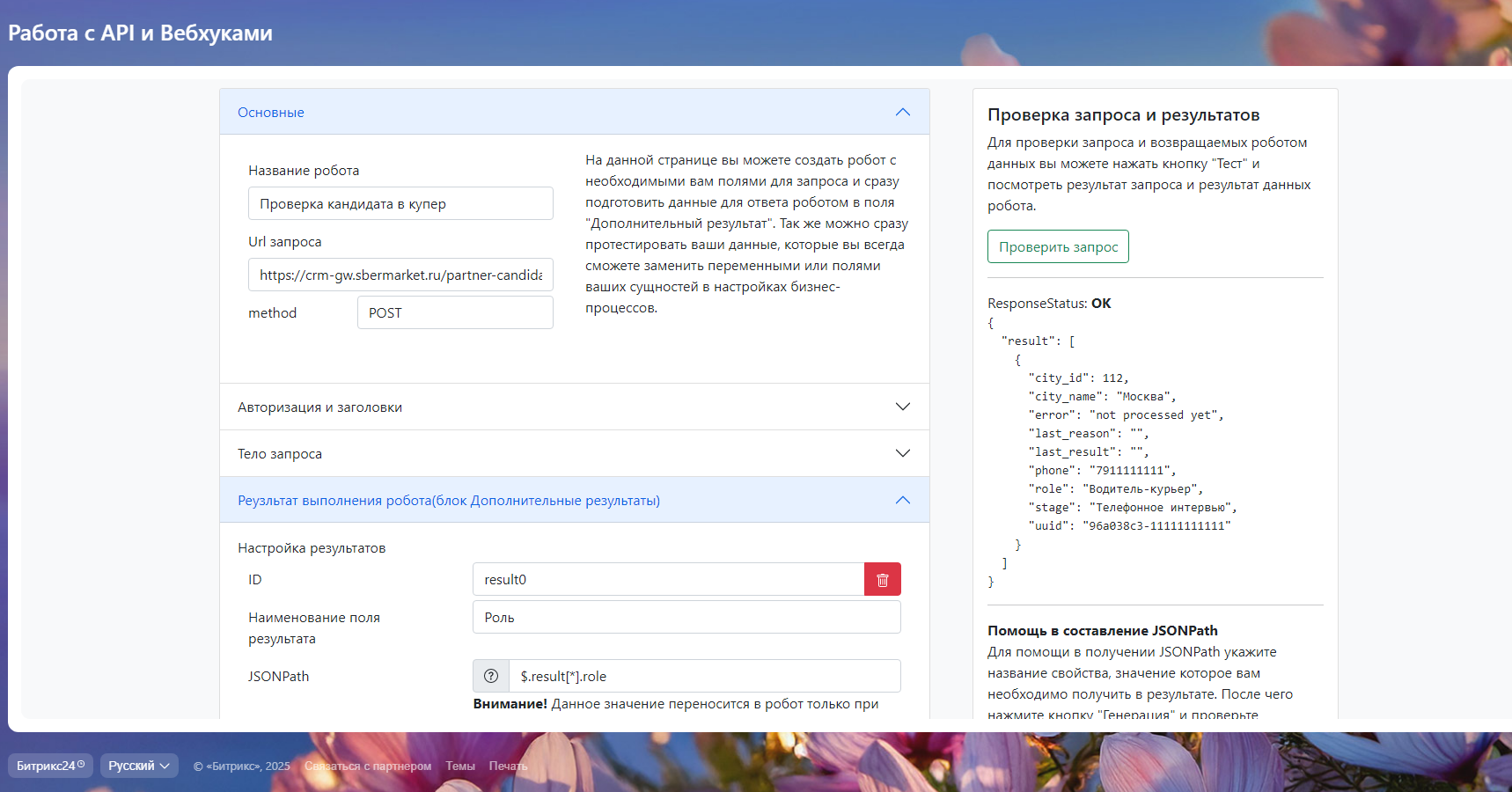Collapse the Результат выполнения робота section
This screenshot has height=792, width=1512.
902,501
